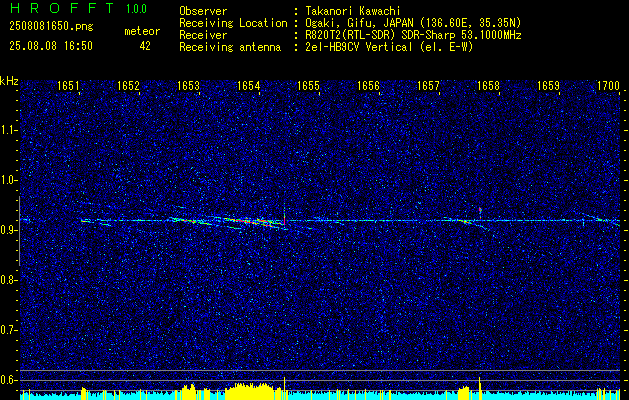Click the 1.1 kHz frequency label

click(8, 130)
